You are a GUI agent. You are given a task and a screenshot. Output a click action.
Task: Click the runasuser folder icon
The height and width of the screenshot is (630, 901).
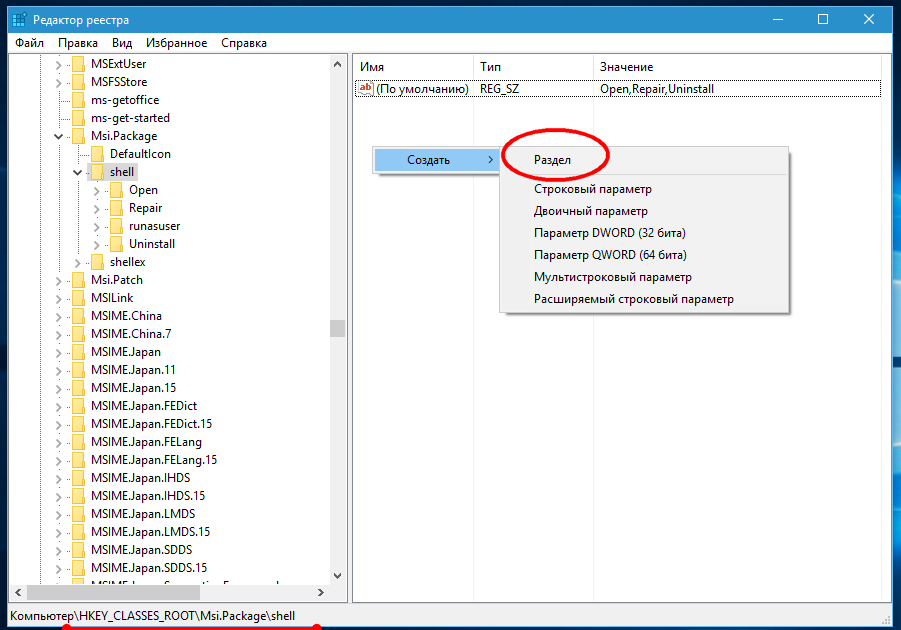click(x=117, y=226)
